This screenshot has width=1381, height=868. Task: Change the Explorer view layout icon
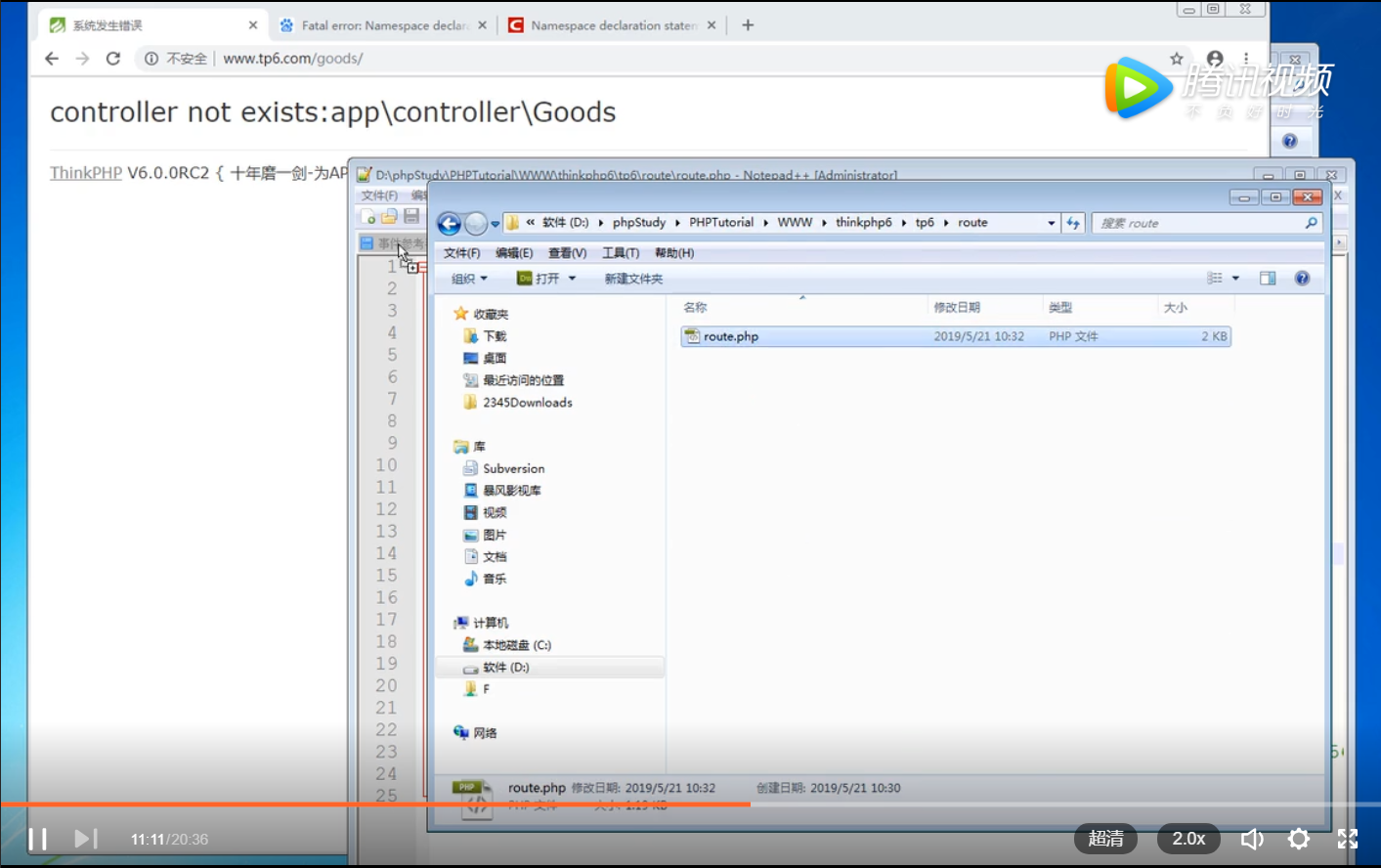pyautogui.click(x=1215, y=279)
